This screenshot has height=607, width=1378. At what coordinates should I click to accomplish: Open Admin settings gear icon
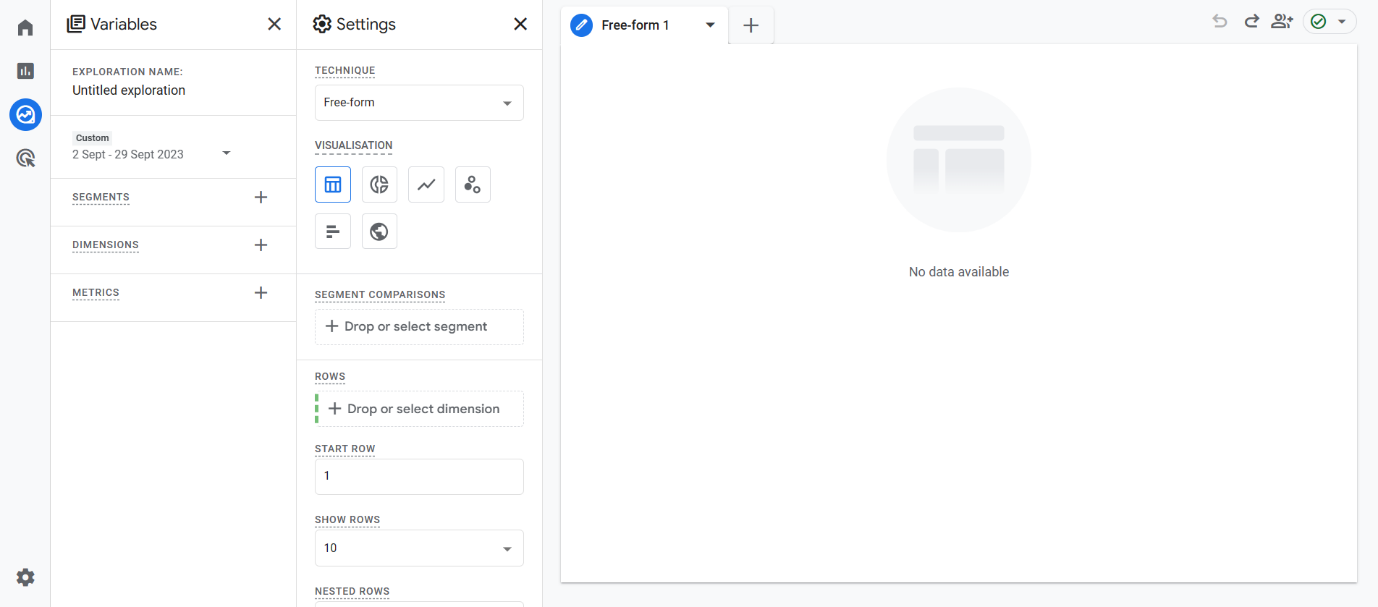click(25, 577)
